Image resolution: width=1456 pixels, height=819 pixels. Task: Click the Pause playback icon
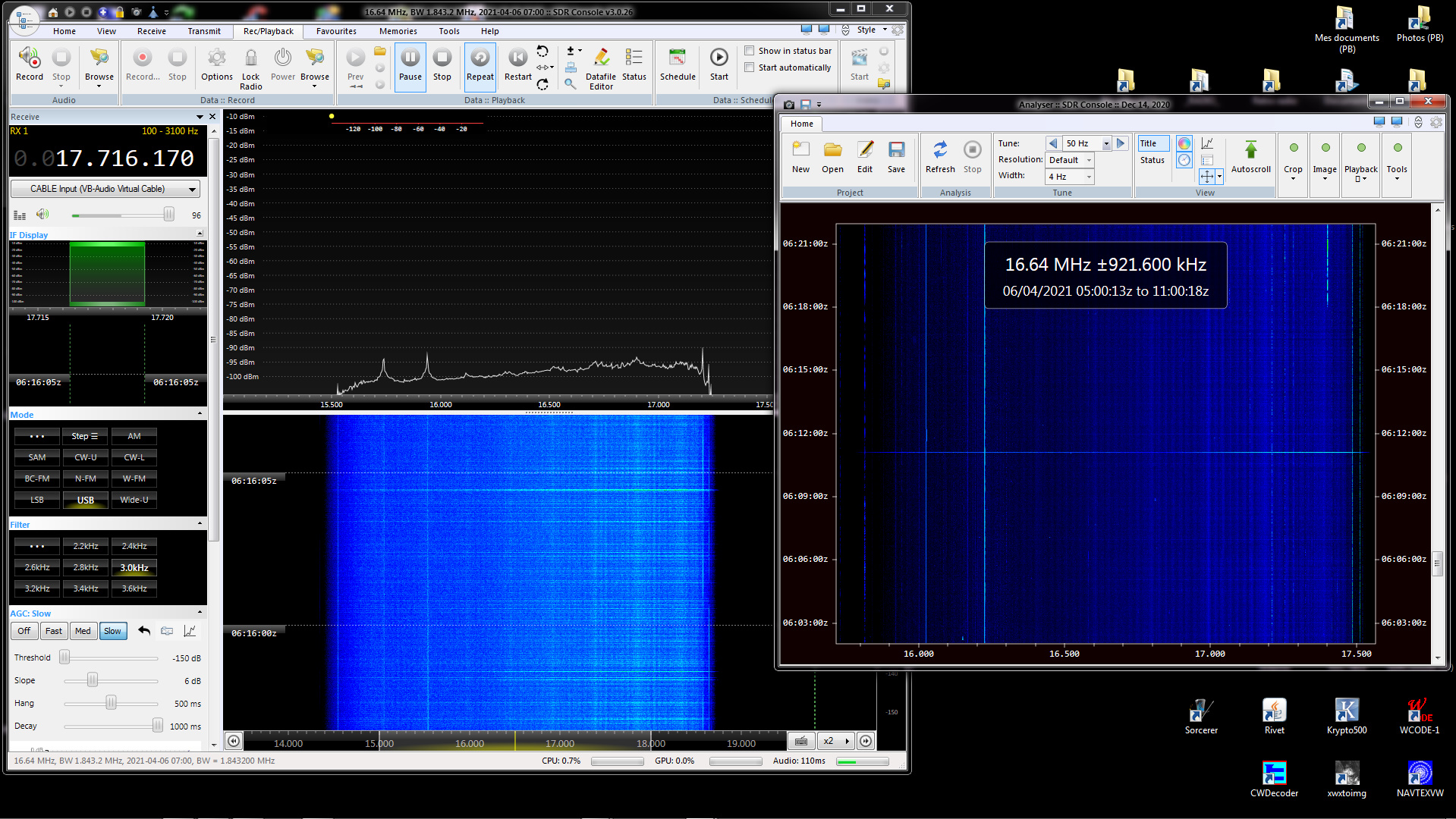click(410, 59)
